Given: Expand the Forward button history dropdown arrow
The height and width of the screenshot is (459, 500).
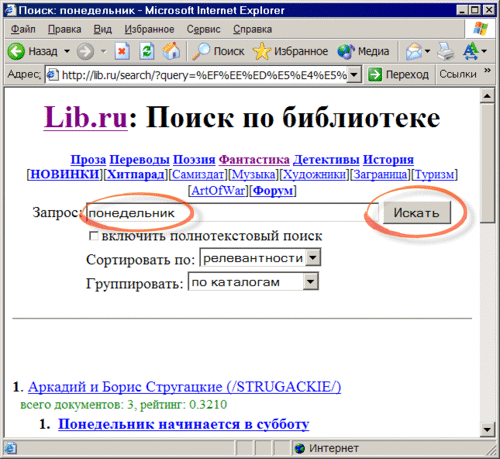Looking at the screenshot, I should tap(103, 51).
